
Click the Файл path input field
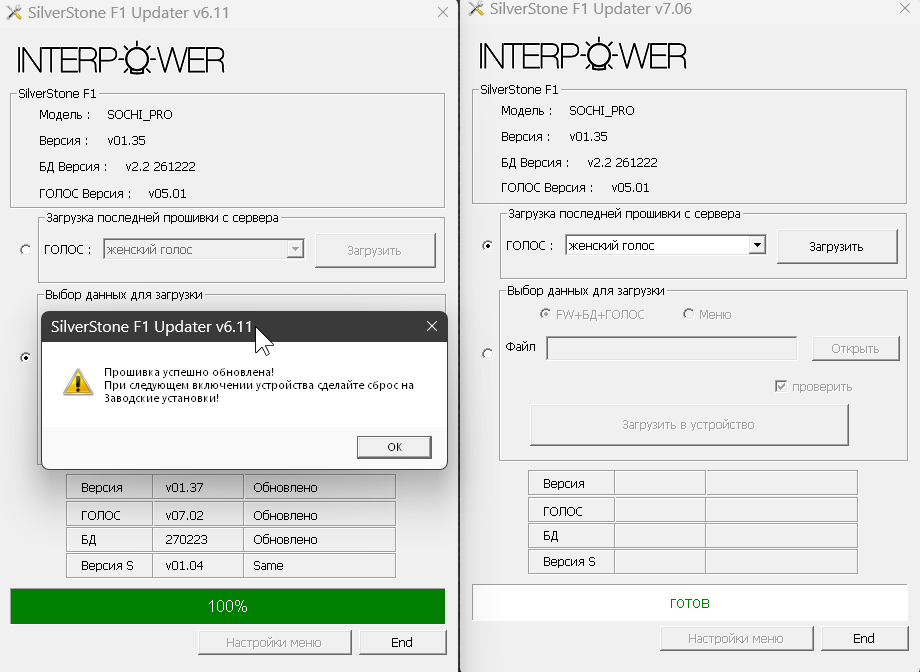(x=671, y=348)
